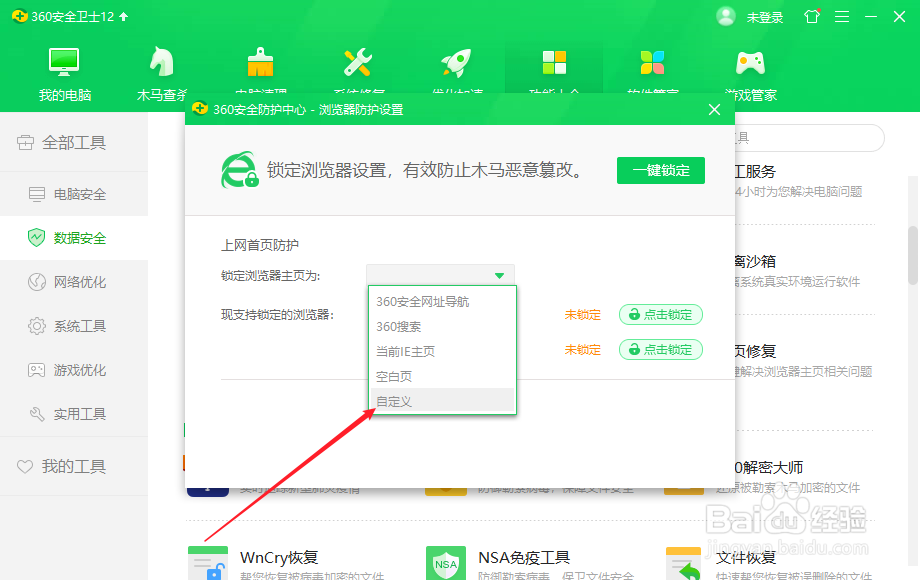This screenshot has width=920, height=580.
Task: Open the software manager colorful icon
Action: click(x=652, y=63)
